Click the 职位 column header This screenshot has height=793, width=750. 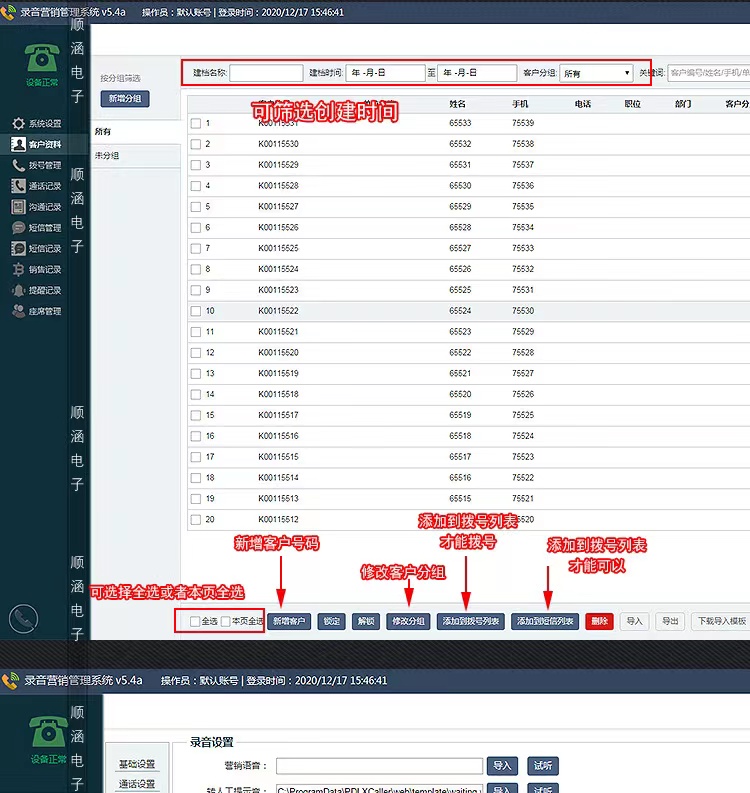click(x=632, y=104)
